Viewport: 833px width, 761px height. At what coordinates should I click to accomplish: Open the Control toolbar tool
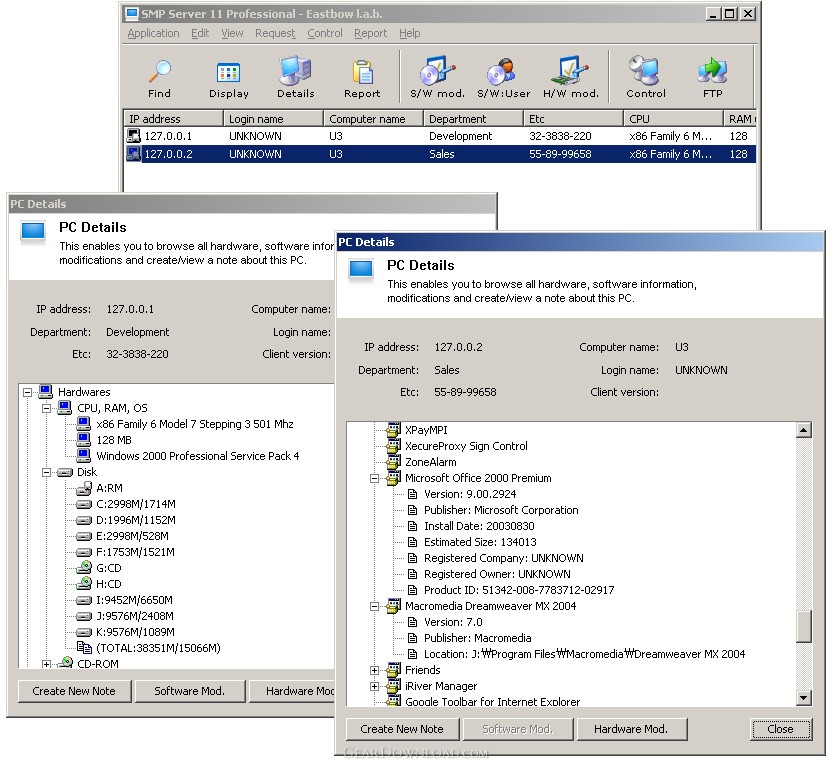pyautogui.click(x=646, y=77)
